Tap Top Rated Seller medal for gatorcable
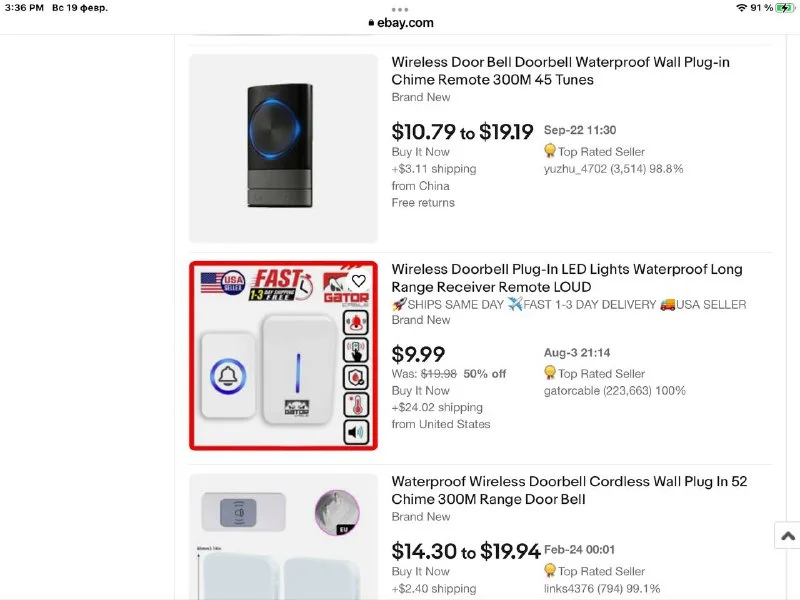Image resolution: width=800 pixels, height=600 pixels. (x=550, y=373)
